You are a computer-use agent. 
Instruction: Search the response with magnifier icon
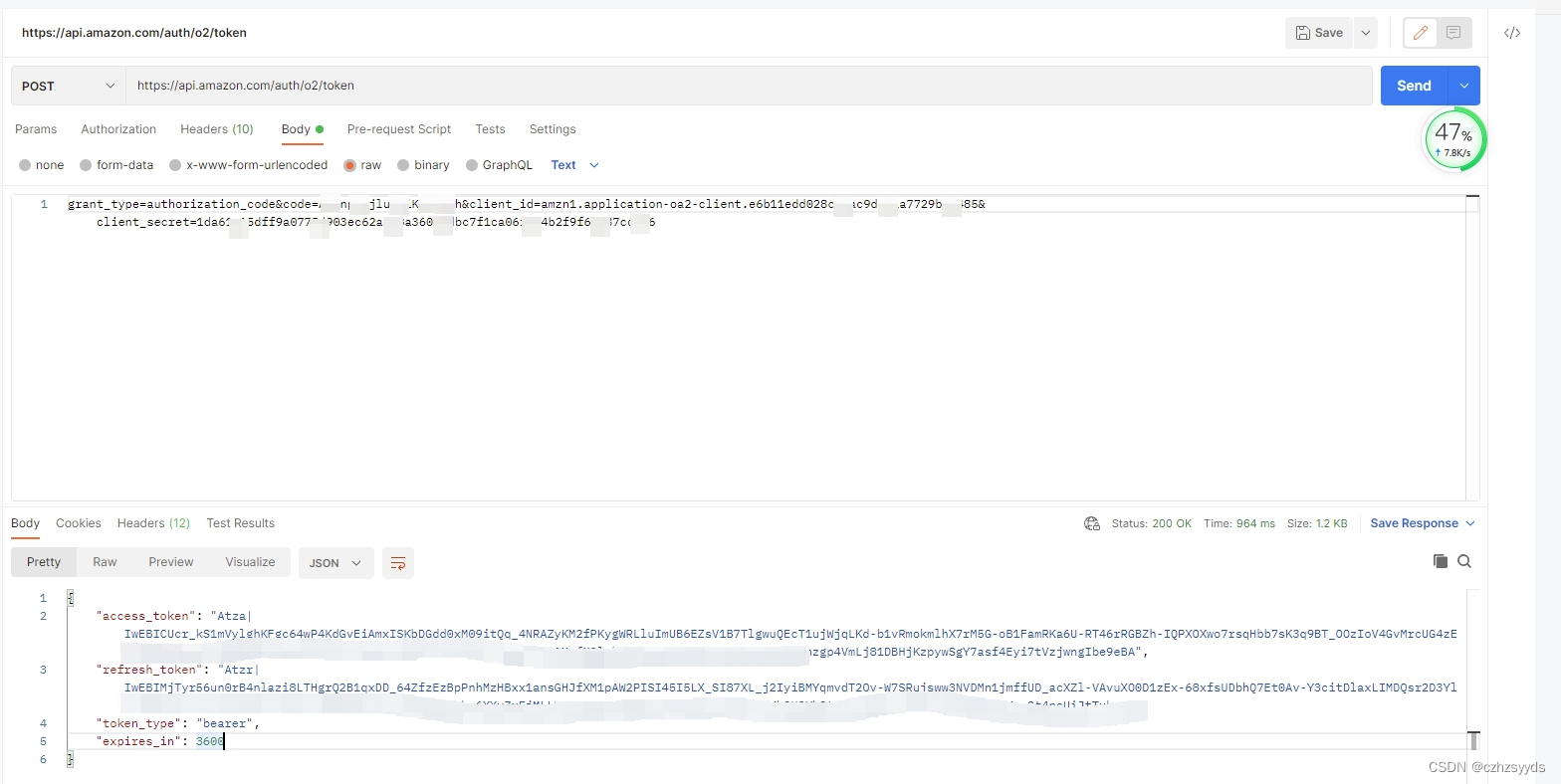tap(1464, 561)
